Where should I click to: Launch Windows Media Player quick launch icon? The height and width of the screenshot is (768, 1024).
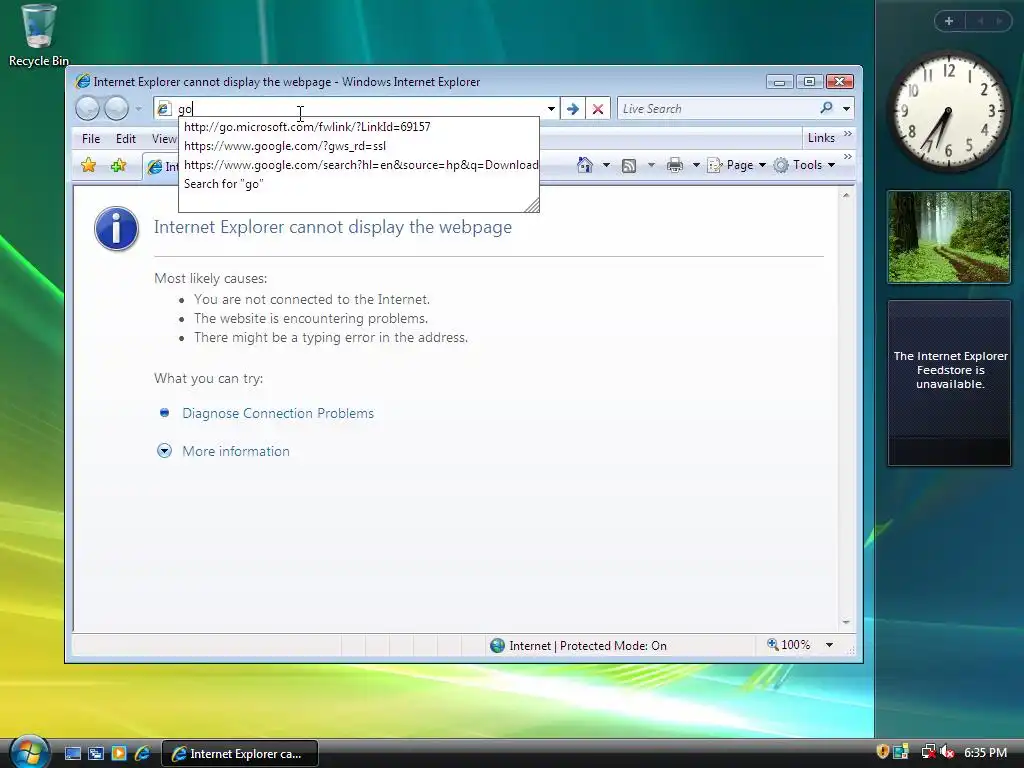[x=119, y=754]
